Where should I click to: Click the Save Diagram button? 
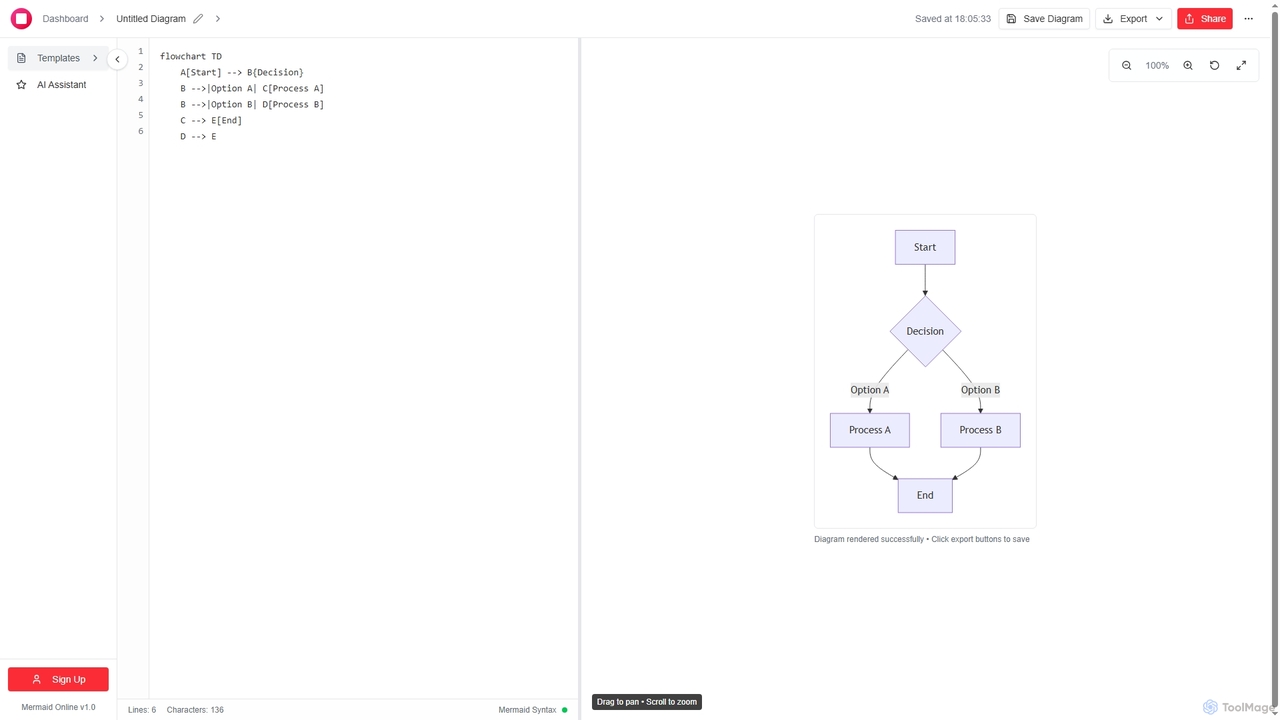tap(1044, 19)
